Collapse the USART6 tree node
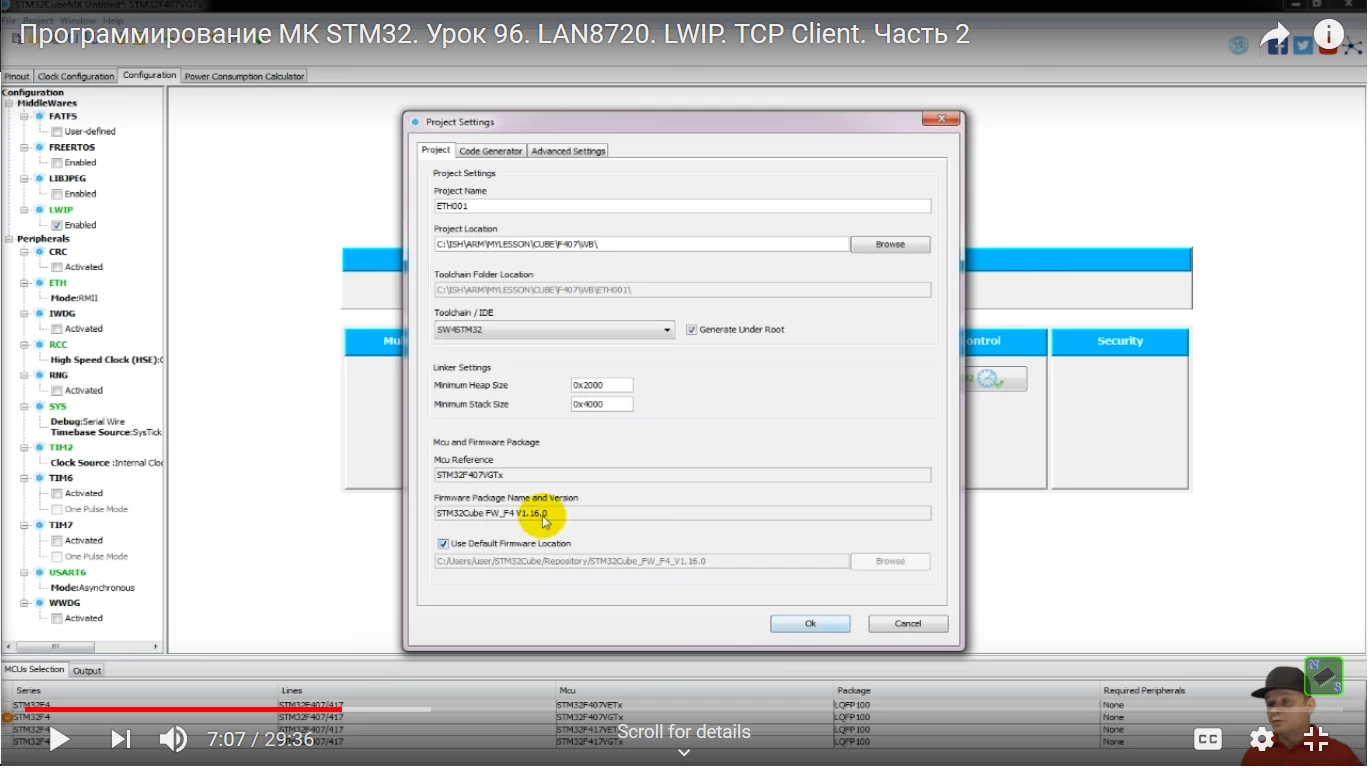The height and width of the screenshot is (768, 1372). pyautogui.click(x=25, y=573)
